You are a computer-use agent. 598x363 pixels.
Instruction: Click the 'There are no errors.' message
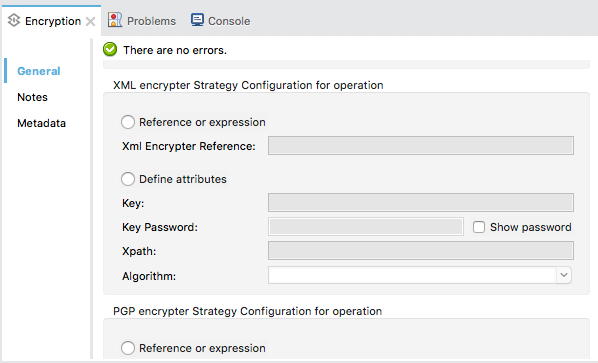point(175,50)
